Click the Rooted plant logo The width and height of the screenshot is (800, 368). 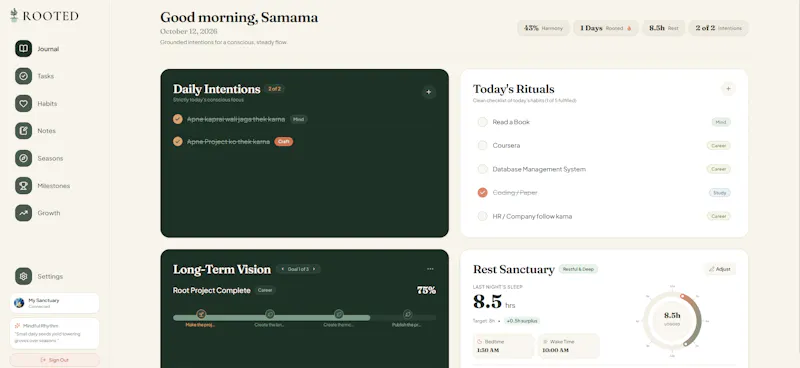14,15
